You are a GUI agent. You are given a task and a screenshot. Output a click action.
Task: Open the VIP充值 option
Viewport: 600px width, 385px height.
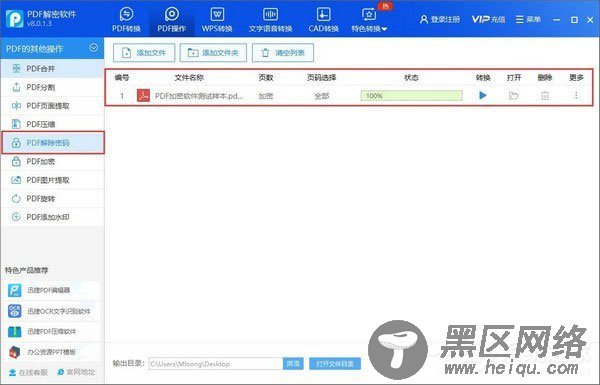(x=488, y=19)
